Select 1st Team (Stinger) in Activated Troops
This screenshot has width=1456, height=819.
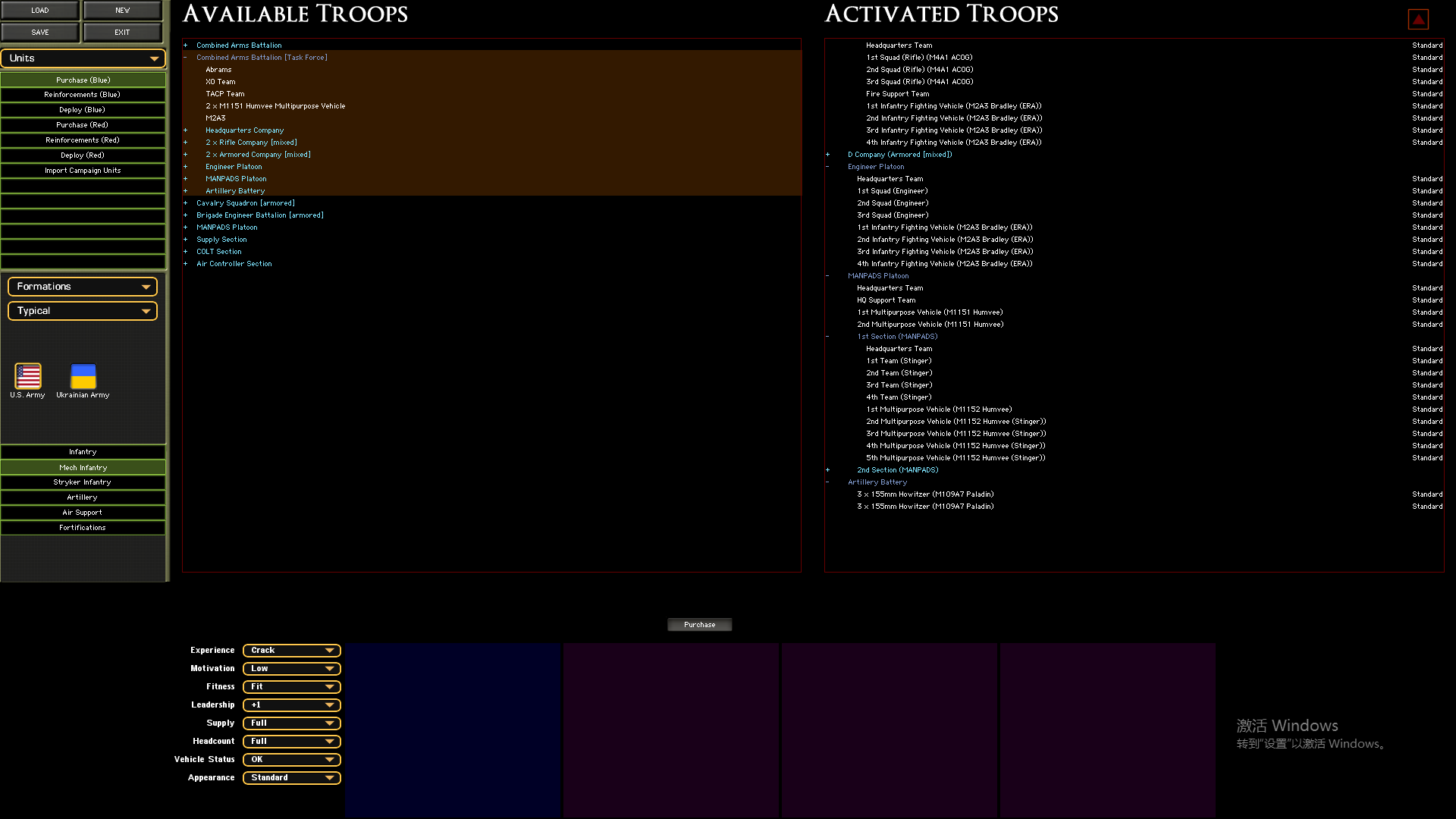[899, 361]
